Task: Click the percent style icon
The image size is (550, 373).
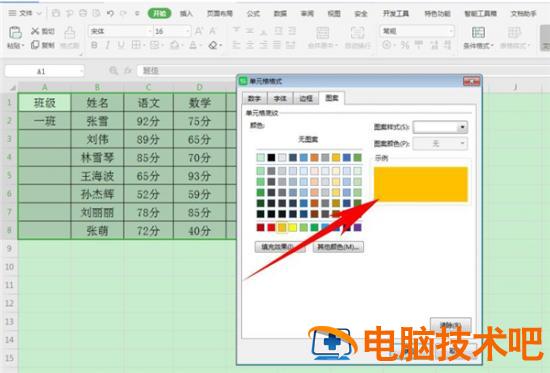Action: [405, 45]
